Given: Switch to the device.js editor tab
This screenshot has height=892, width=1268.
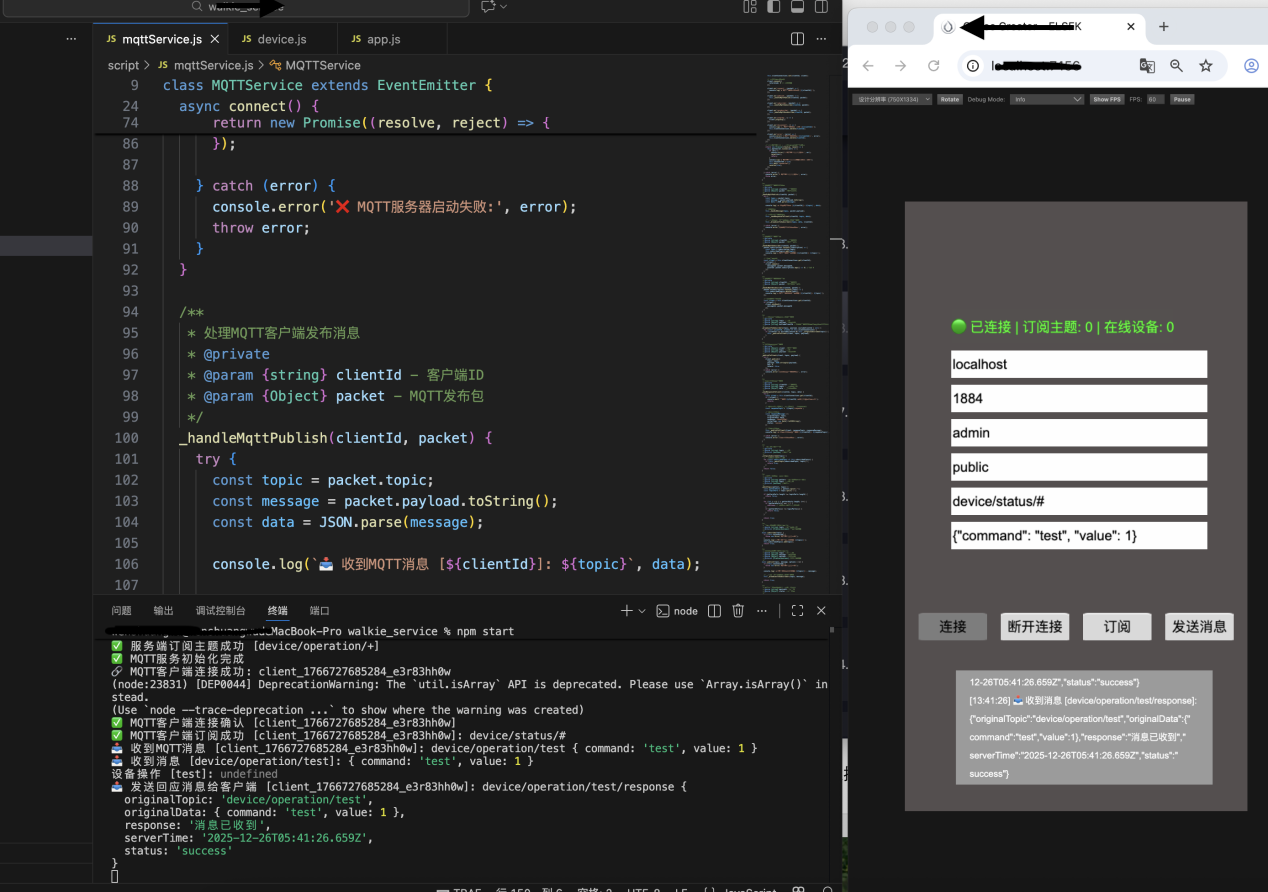Looking at the screenshot, I should coord(280,39).
